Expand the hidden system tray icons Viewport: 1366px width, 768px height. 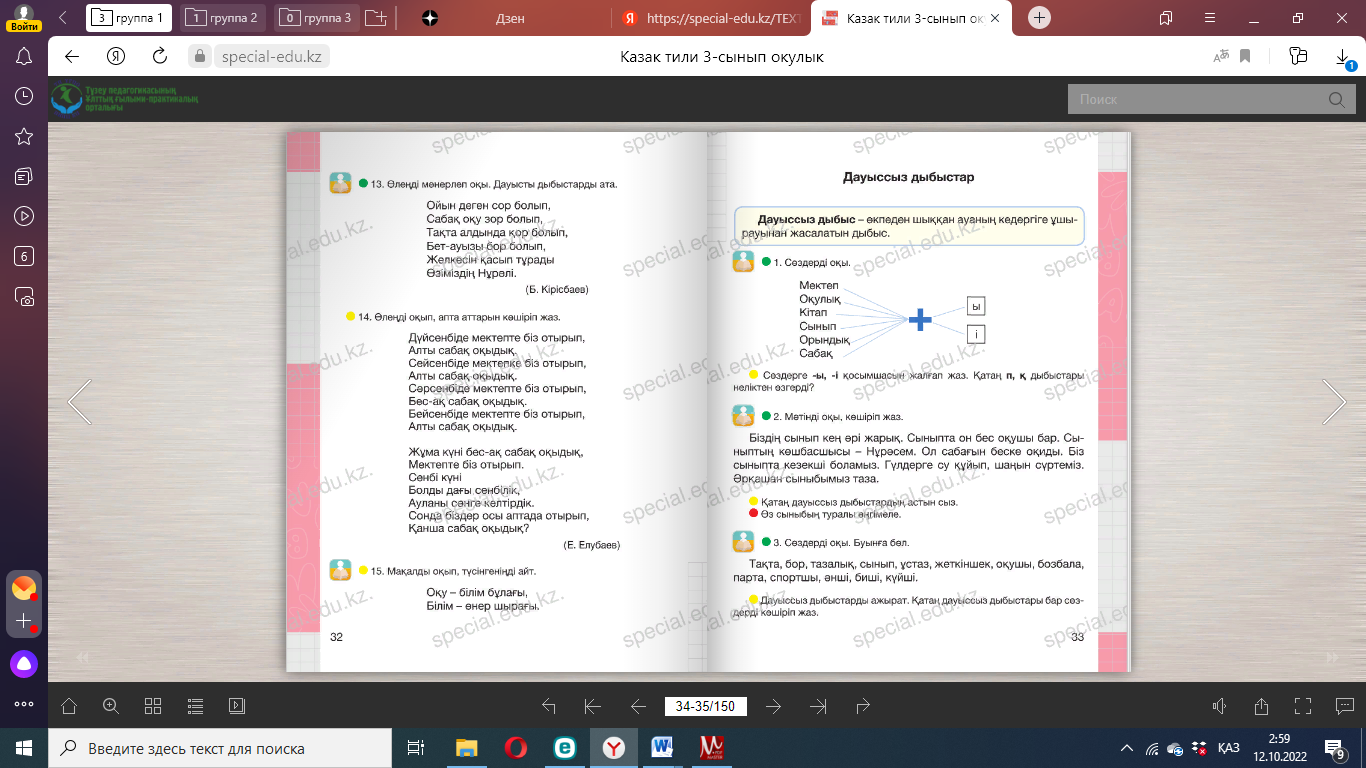1127,748
